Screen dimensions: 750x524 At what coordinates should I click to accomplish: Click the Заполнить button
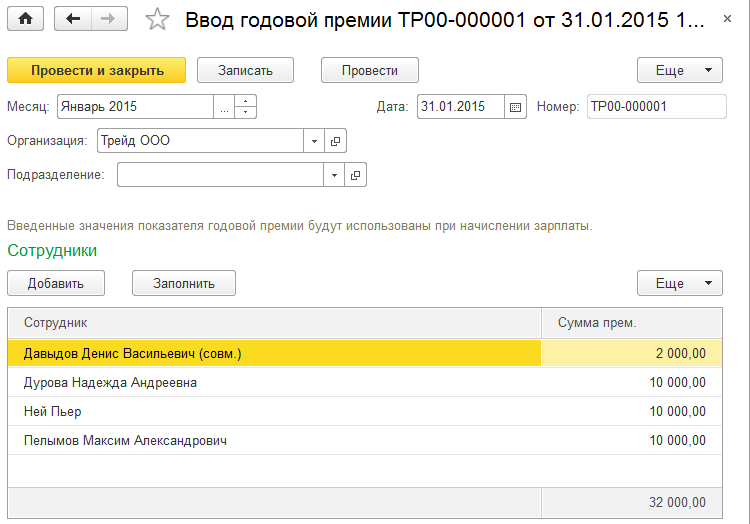184,283
